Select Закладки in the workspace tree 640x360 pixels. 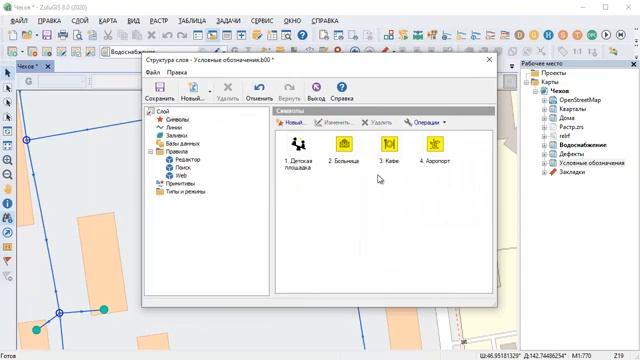point(572,172)
